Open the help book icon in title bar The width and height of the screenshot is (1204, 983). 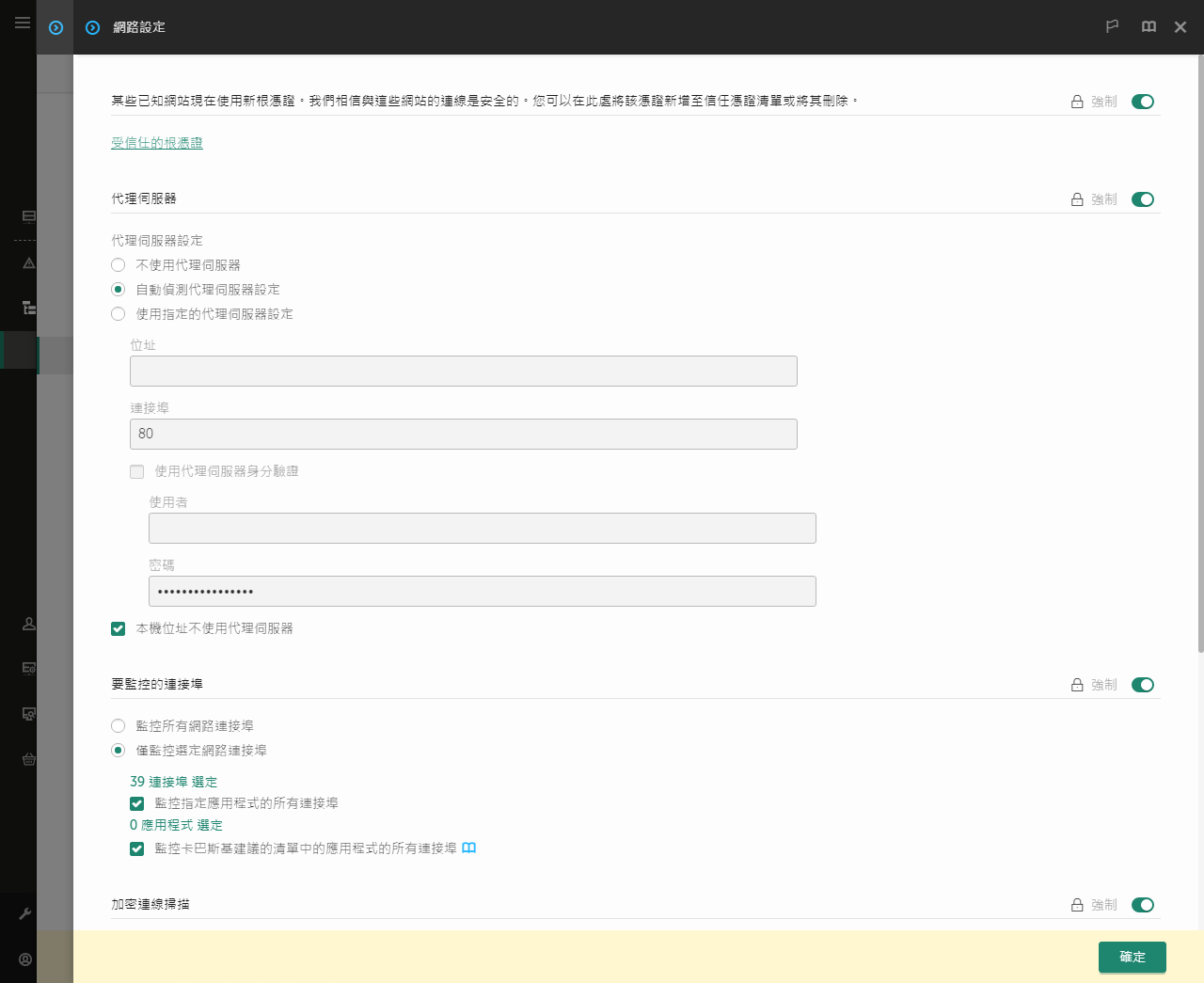[x=1149, y=26]
